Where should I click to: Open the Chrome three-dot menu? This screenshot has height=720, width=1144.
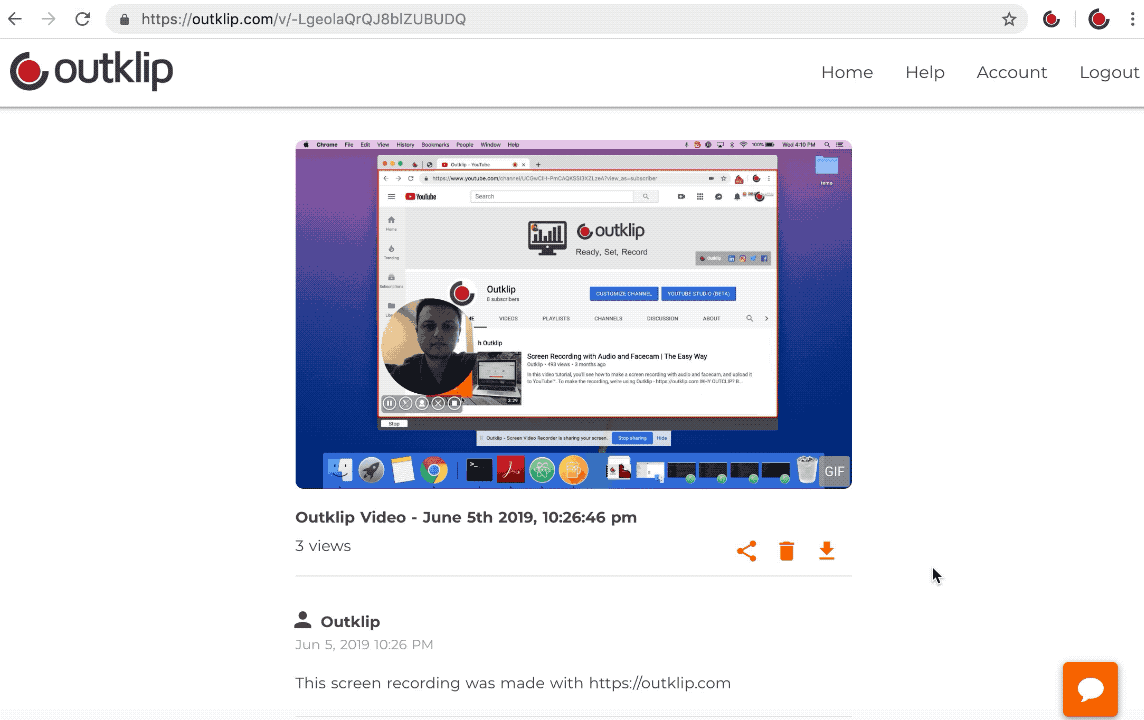1132,19
